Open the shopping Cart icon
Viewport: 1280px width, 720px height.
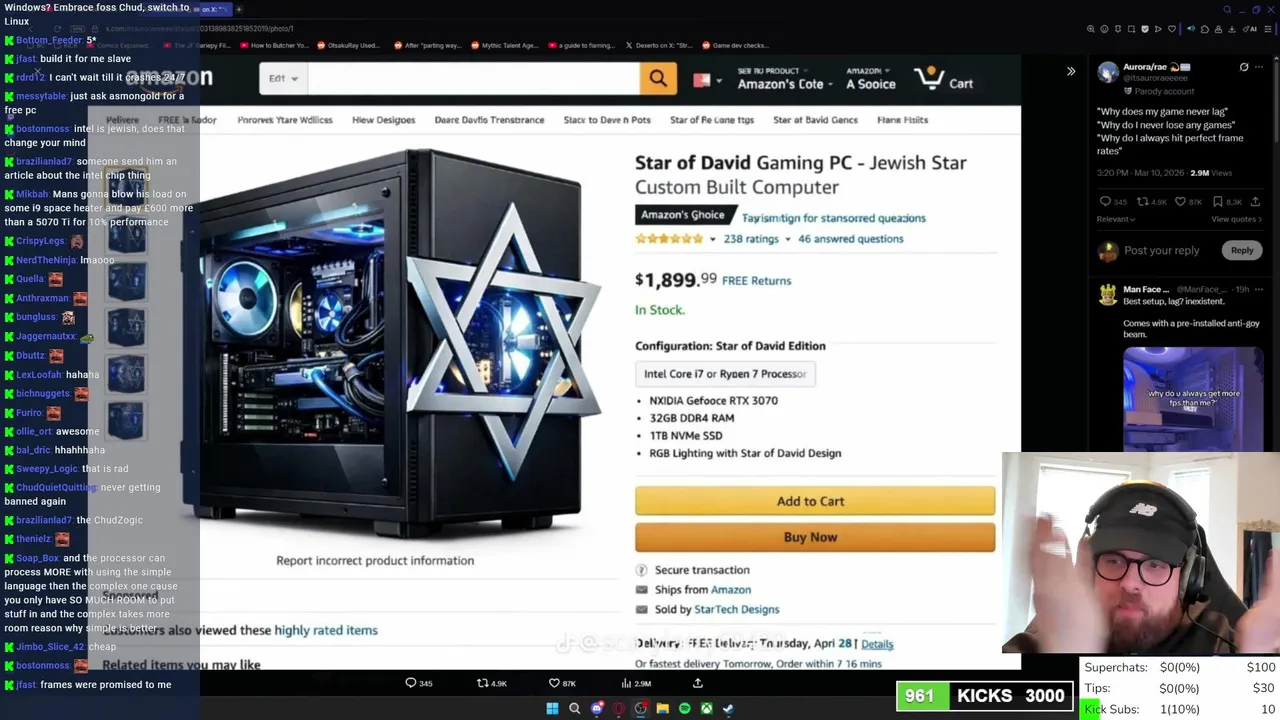tap(944, 79)
